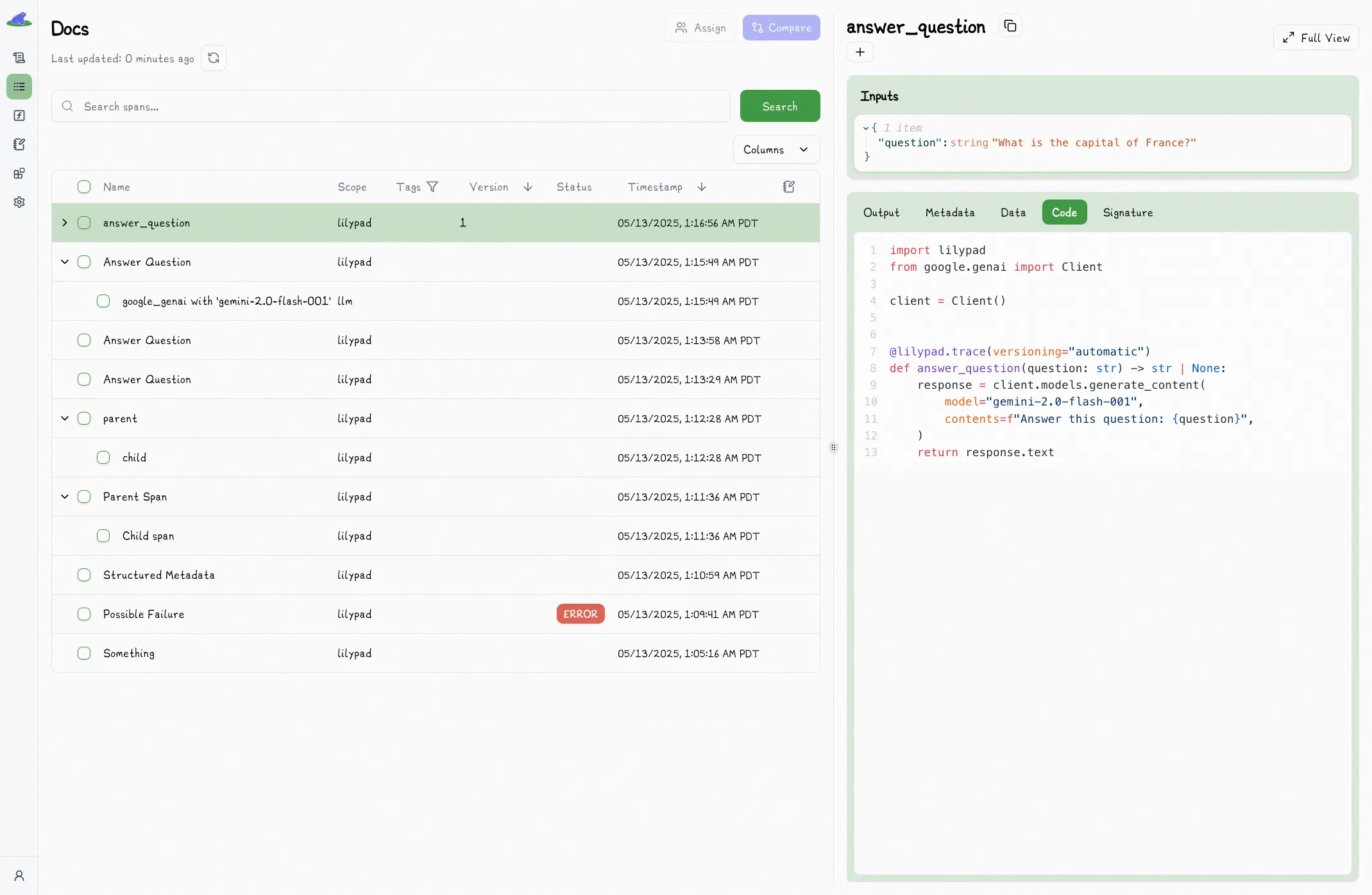The height and width of the screenshot is (895, 1372).
Task: Switch to the Metadata tab
Action: 949,212
